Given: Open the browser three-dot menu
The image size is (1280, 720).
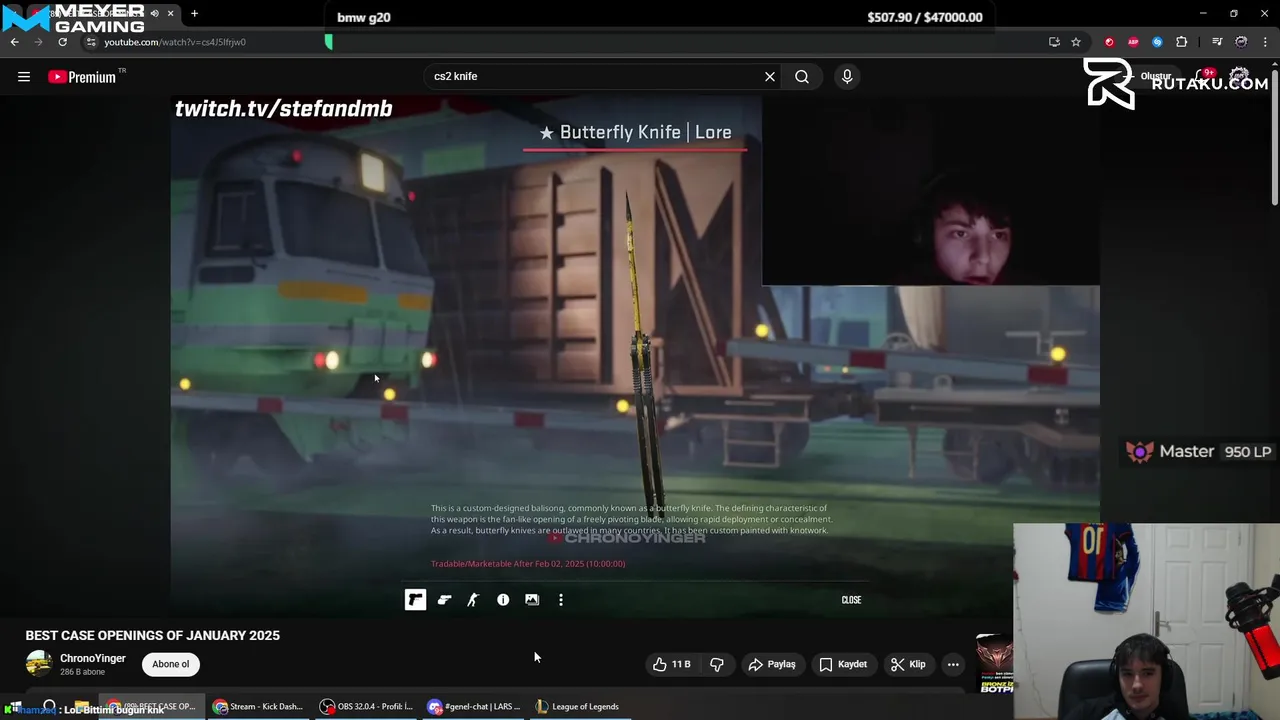Looking at the screenshot, I should click(x=1266, y=42).
